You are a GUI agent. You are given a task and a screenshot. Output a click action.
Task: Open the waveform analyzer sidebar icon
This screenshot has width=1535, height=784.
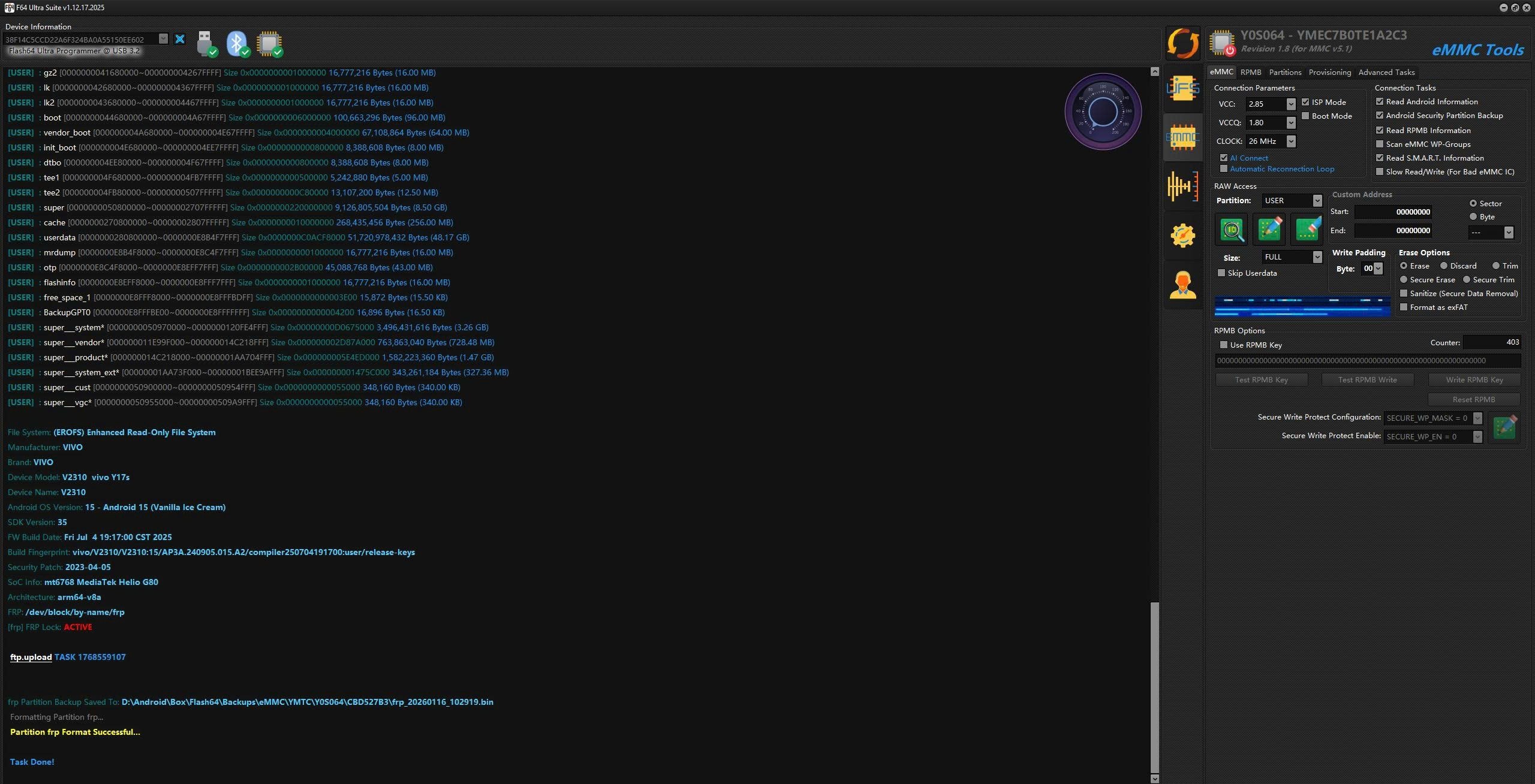point(1182,186)
